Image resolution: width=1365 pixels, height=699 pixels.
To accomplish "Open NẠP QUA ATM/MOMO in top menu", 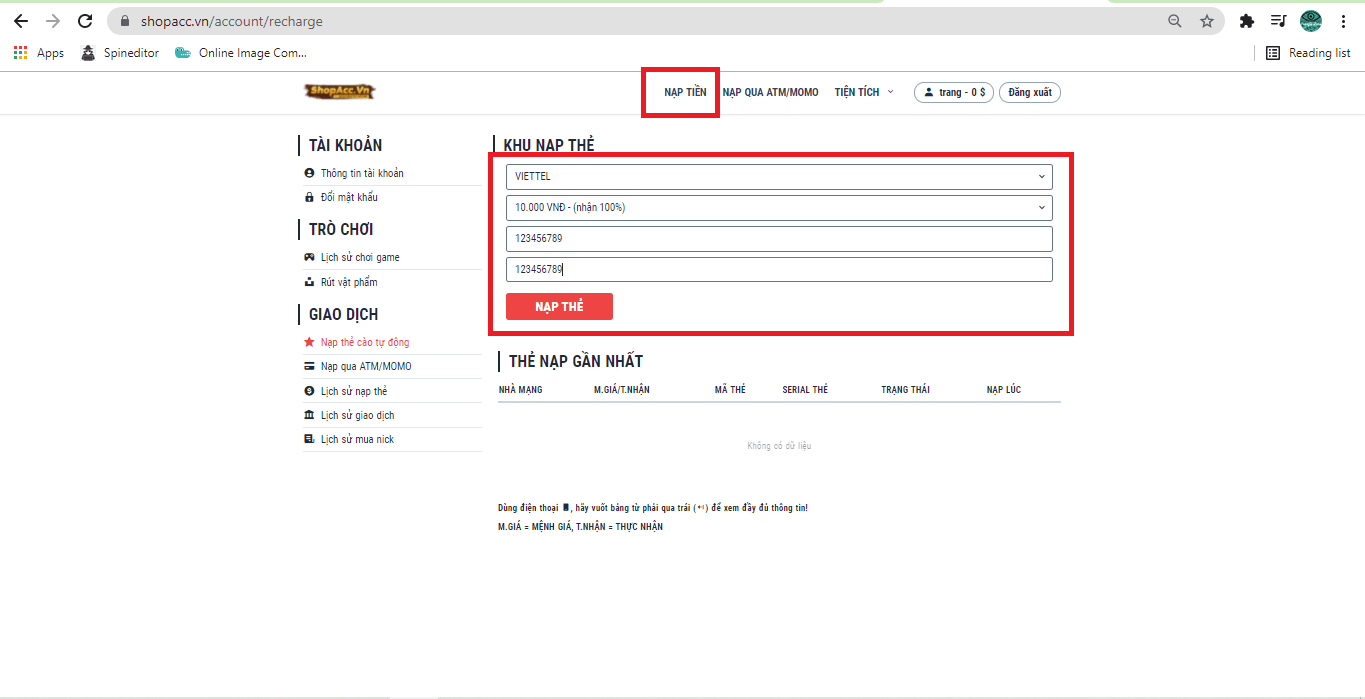I will (x=770, y=92).
